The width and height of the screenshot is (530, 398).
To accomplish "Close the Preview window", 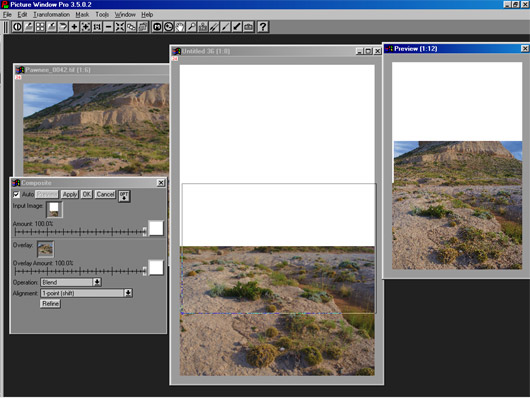I will click(x=525, y=49).
